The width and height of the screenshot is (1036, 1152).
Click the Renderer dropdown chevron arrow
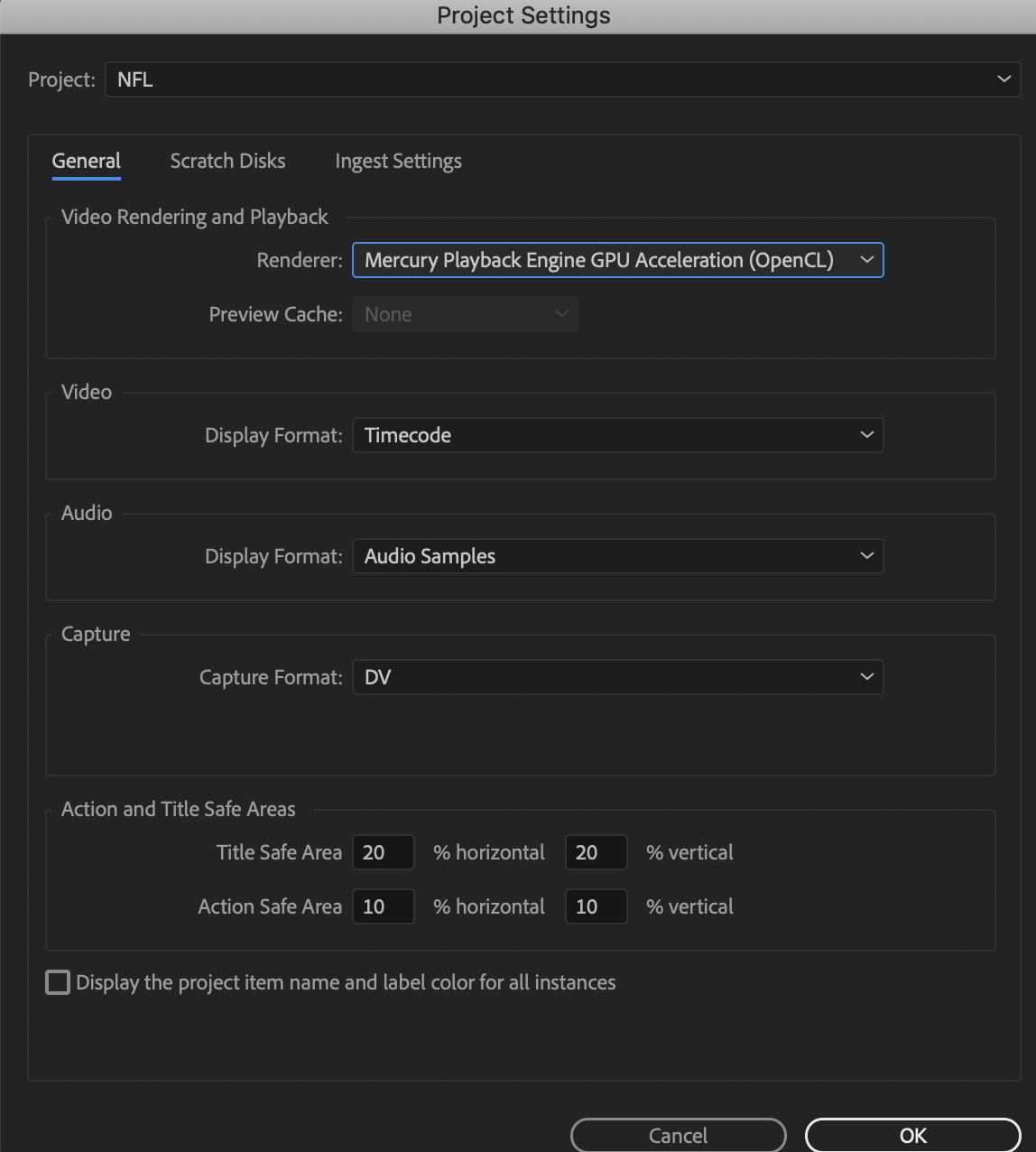(x=866, y=260)
